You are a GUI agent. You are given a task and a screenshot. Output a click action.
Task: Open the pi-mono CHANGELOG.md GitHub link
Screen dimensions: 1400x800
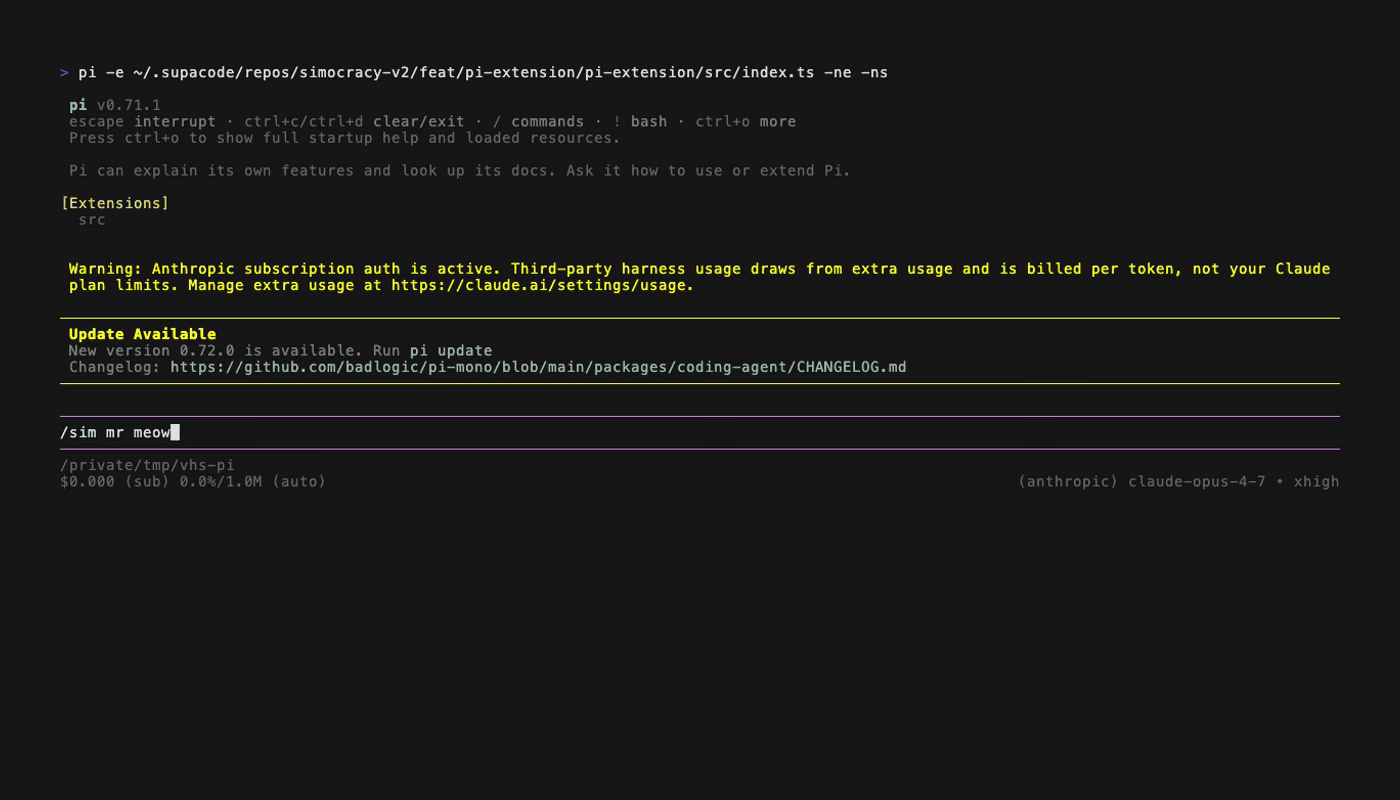(x=538, y=367)
